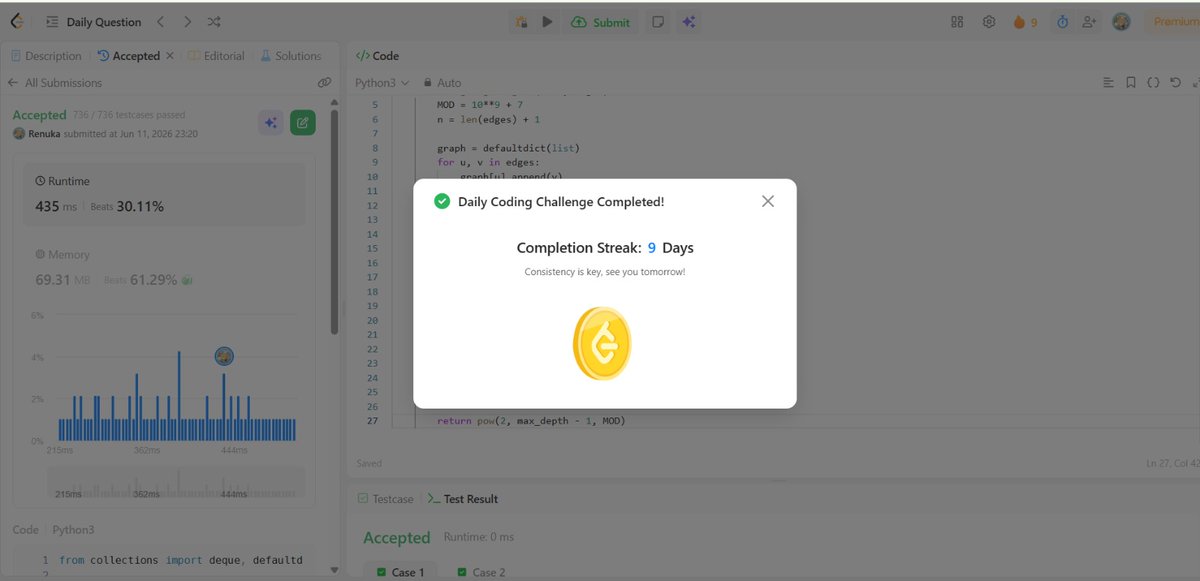Open the Daily Question problem list

pyautogui.click(x=92, y=22)
